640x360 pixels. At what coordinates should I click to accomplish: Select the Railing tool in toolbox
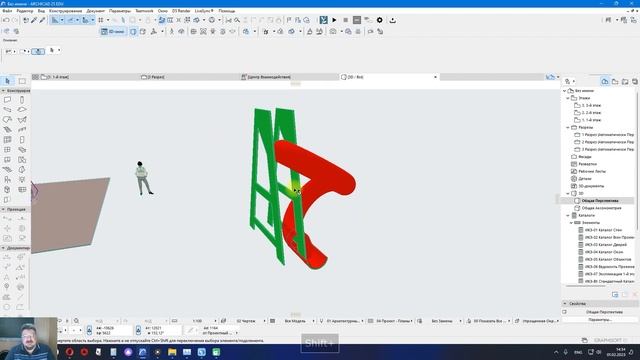(x=22, y=129)
